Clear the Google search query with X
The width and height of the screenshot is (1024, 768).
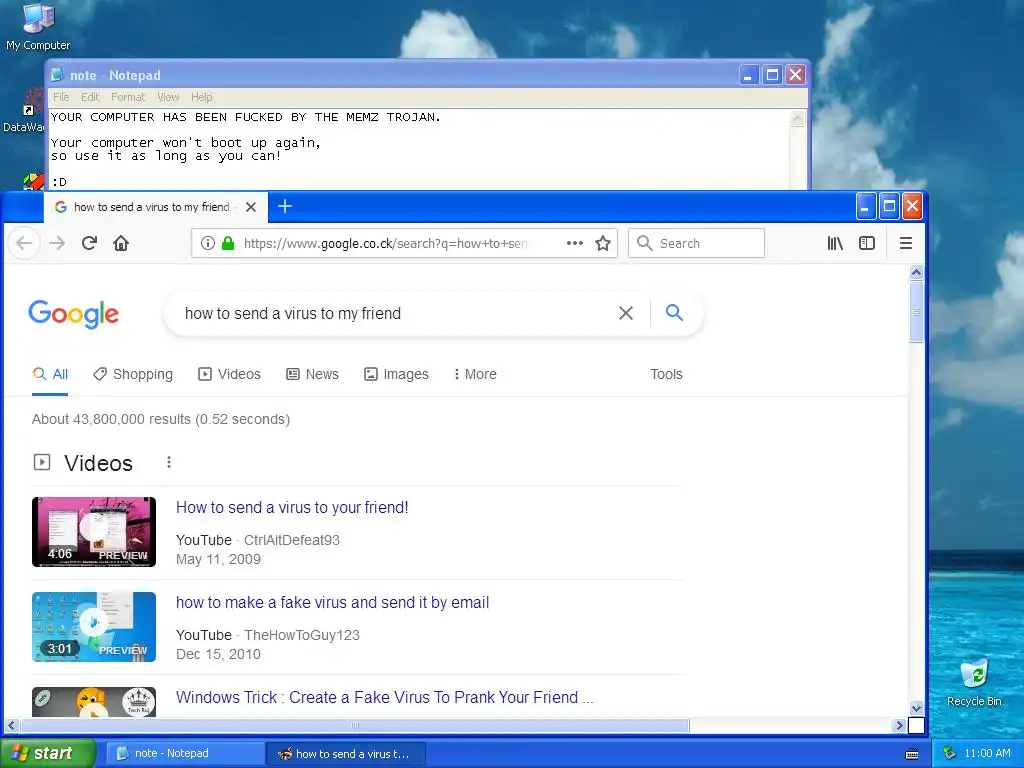626,313
